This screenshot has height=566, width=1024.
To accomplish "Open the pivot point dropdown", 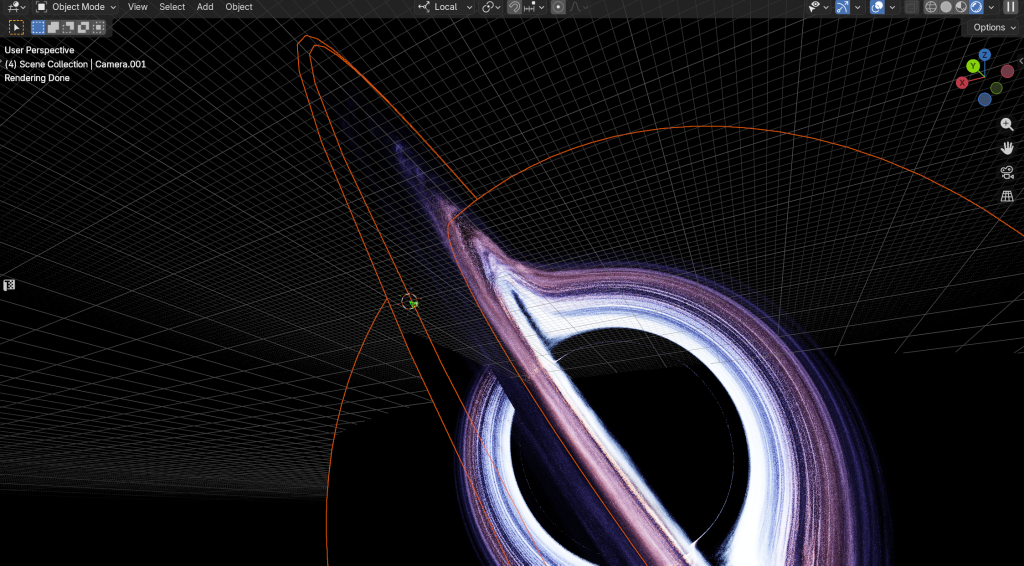I will click(491, 7).
